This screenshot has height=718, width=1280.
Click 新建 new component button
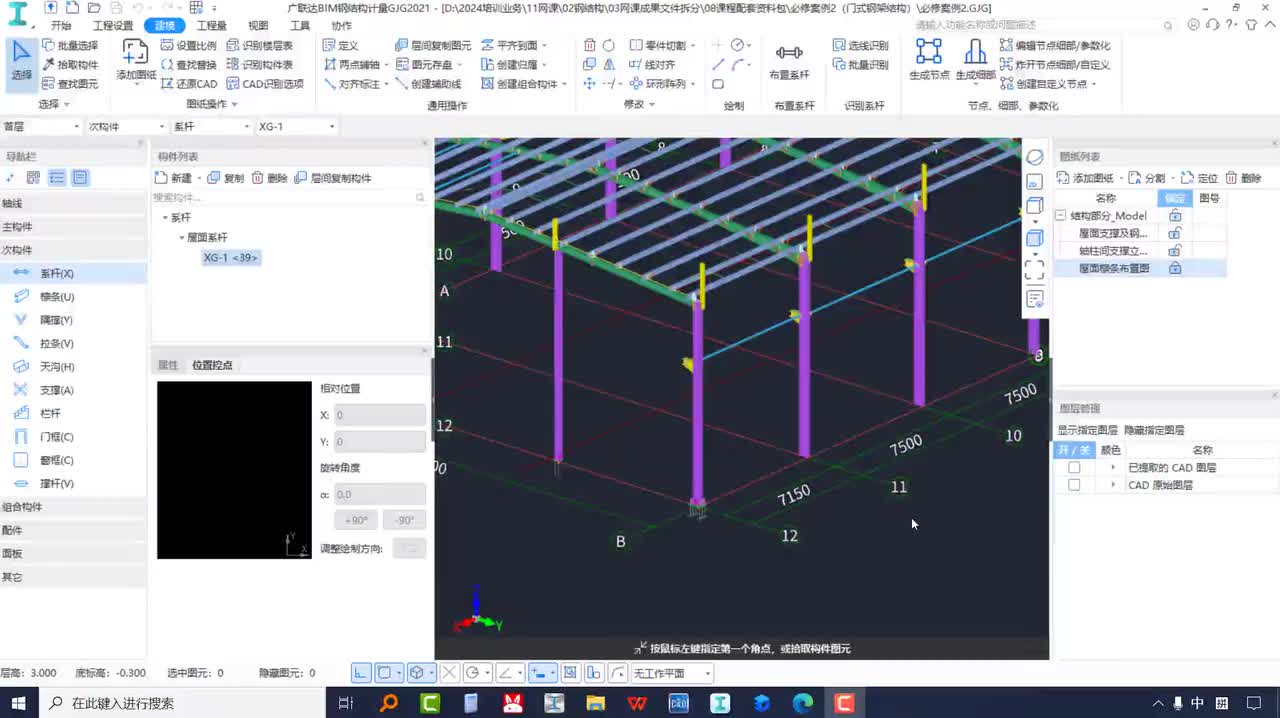click(174, 178)
